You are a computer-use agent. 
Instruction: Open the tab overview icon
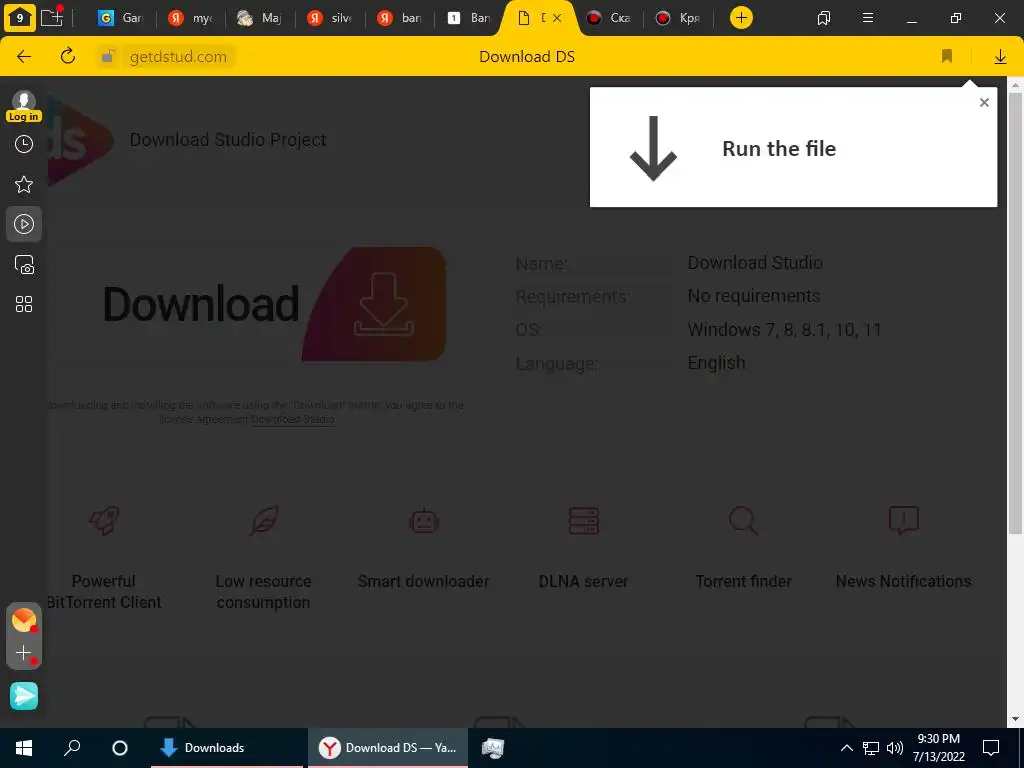824,18
